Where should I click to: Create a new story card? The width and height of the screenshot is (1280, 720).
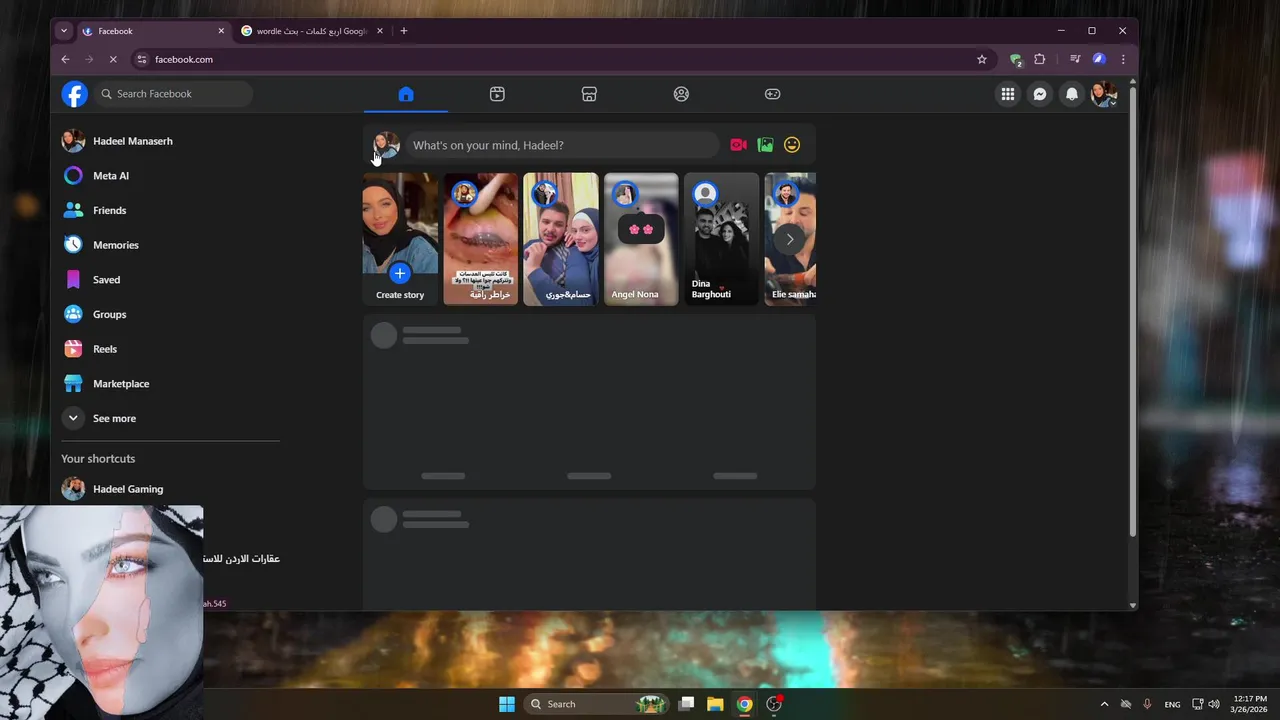pos(400,239)
